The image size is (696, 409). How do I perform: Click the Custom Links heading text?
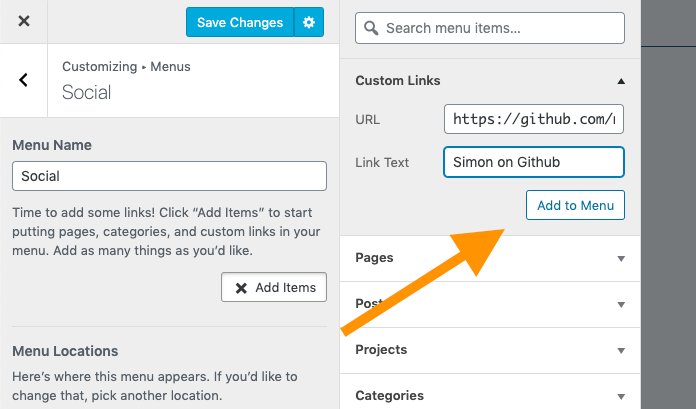pyautogui.click(x=398, y=81)
